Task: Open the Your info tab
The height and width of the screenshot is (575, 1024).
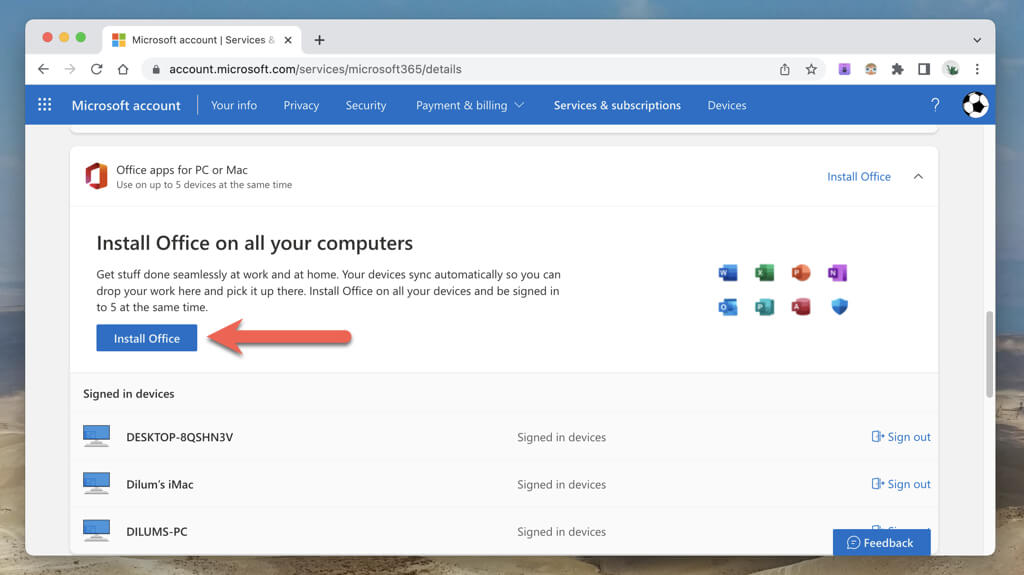Action: 234,105
